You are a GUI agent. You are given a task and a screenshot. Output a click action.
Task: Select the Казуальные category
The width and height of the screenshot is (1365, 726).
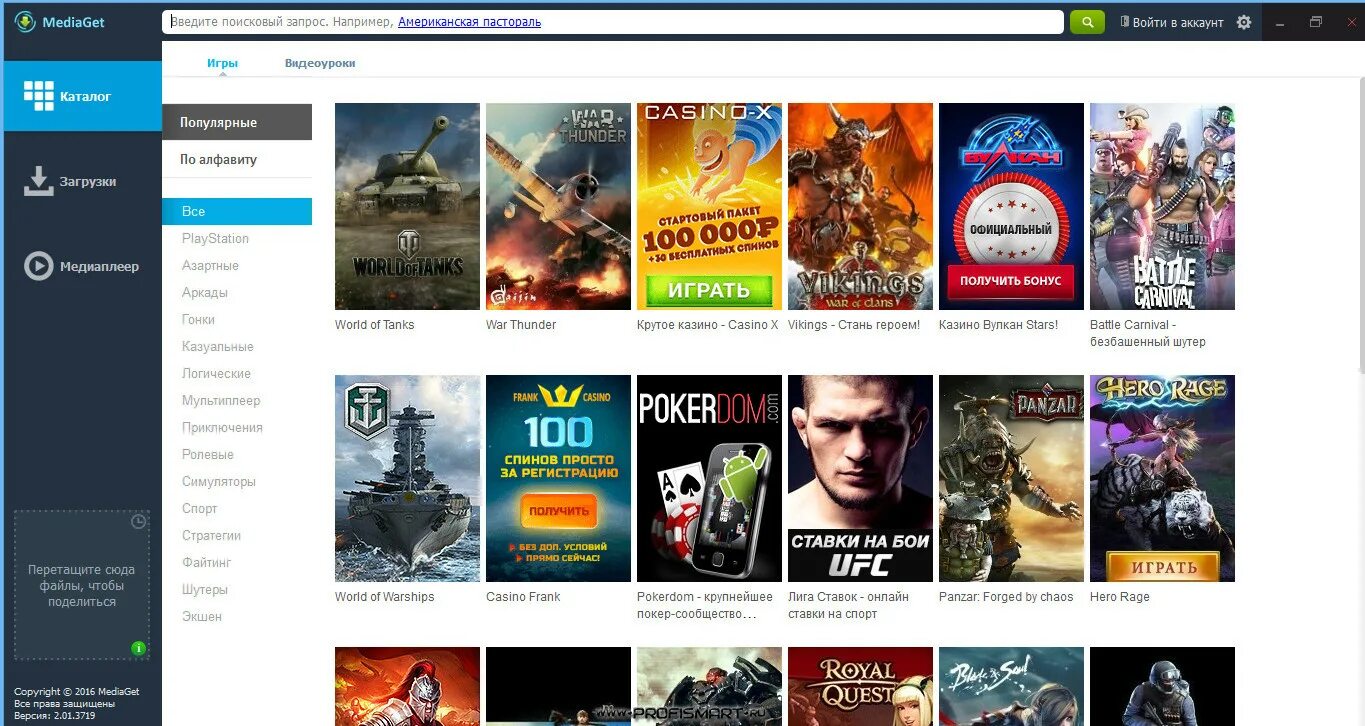point(218,346)
